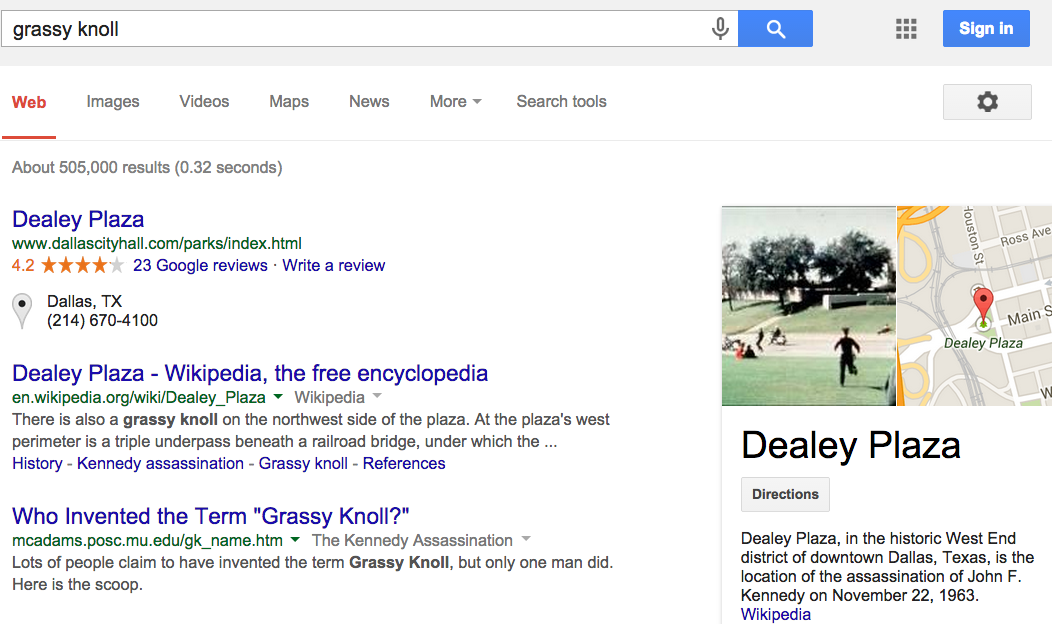The height and width of the screenshot is (624, 1052).
Task: Click the Directions button
Action: click(785, 495)
